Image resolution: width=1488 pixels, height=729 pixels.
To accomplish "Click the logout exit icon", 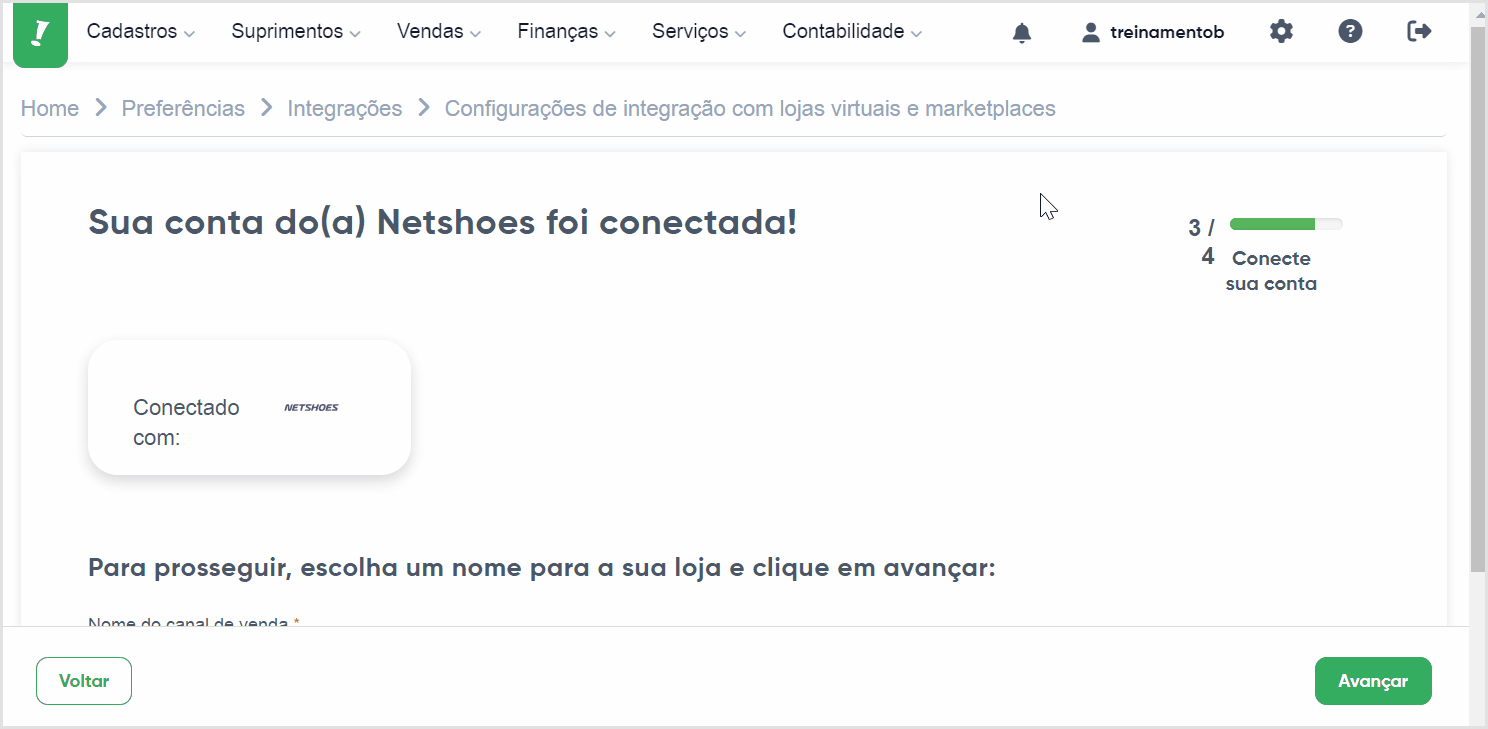I will click(x=1419, y=32).
